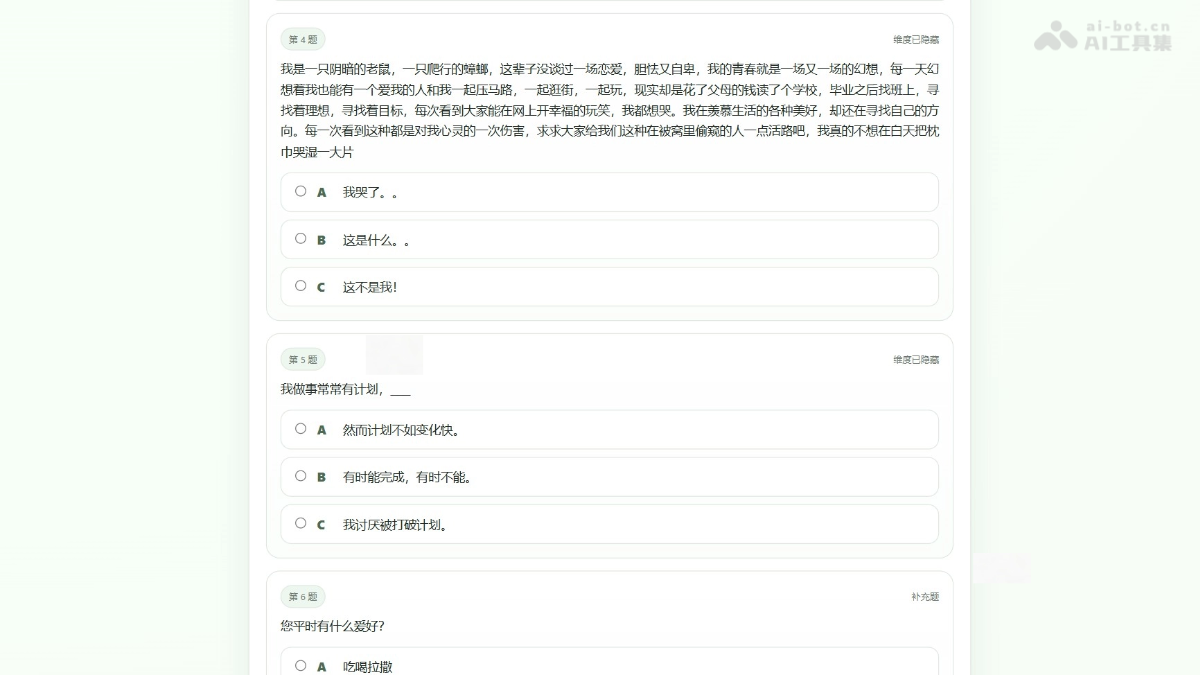This screenshot has height=675, width=1200.
Task: Click the '第 6 题' badge
Action: [x=303, y=597]
